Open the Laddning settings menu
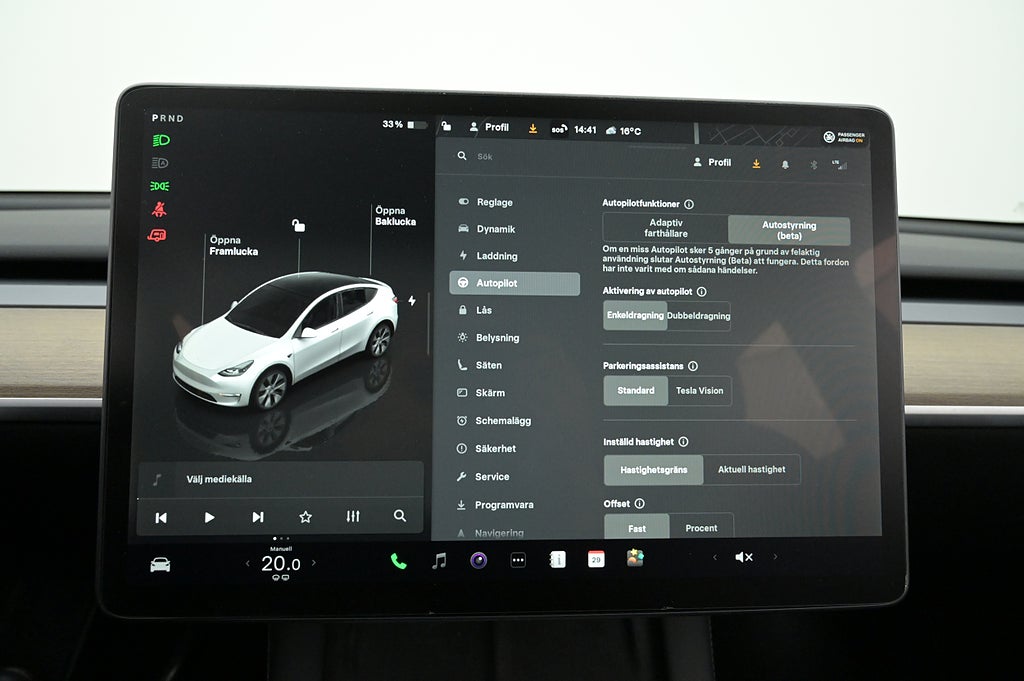The image size is (1024, 681). [496, 256]
